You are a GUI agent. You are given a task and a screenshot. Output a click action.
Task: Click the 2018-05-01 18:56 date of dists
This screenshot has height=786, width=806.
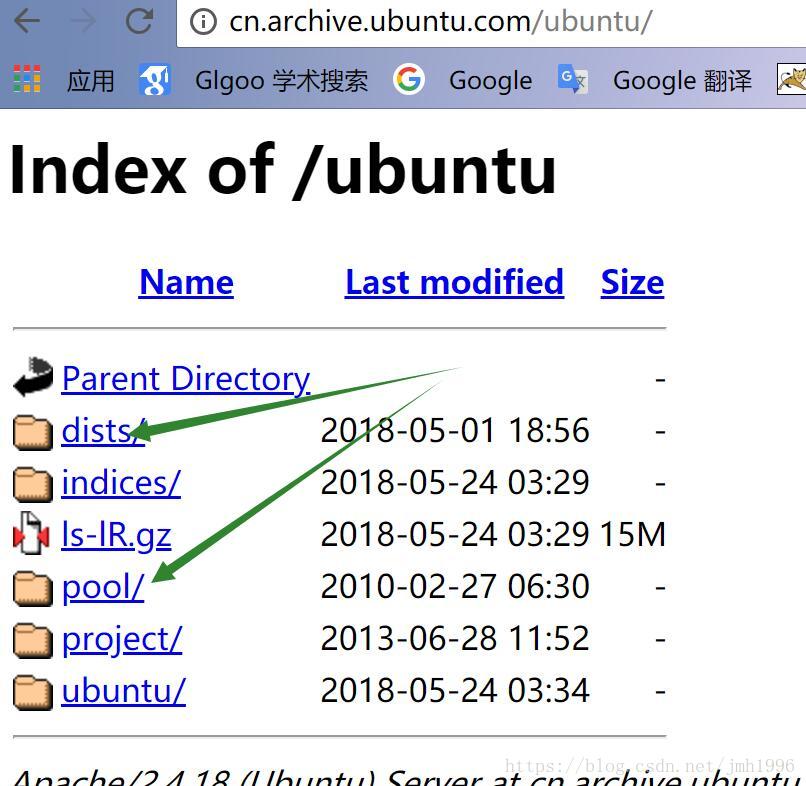[455, 430]
